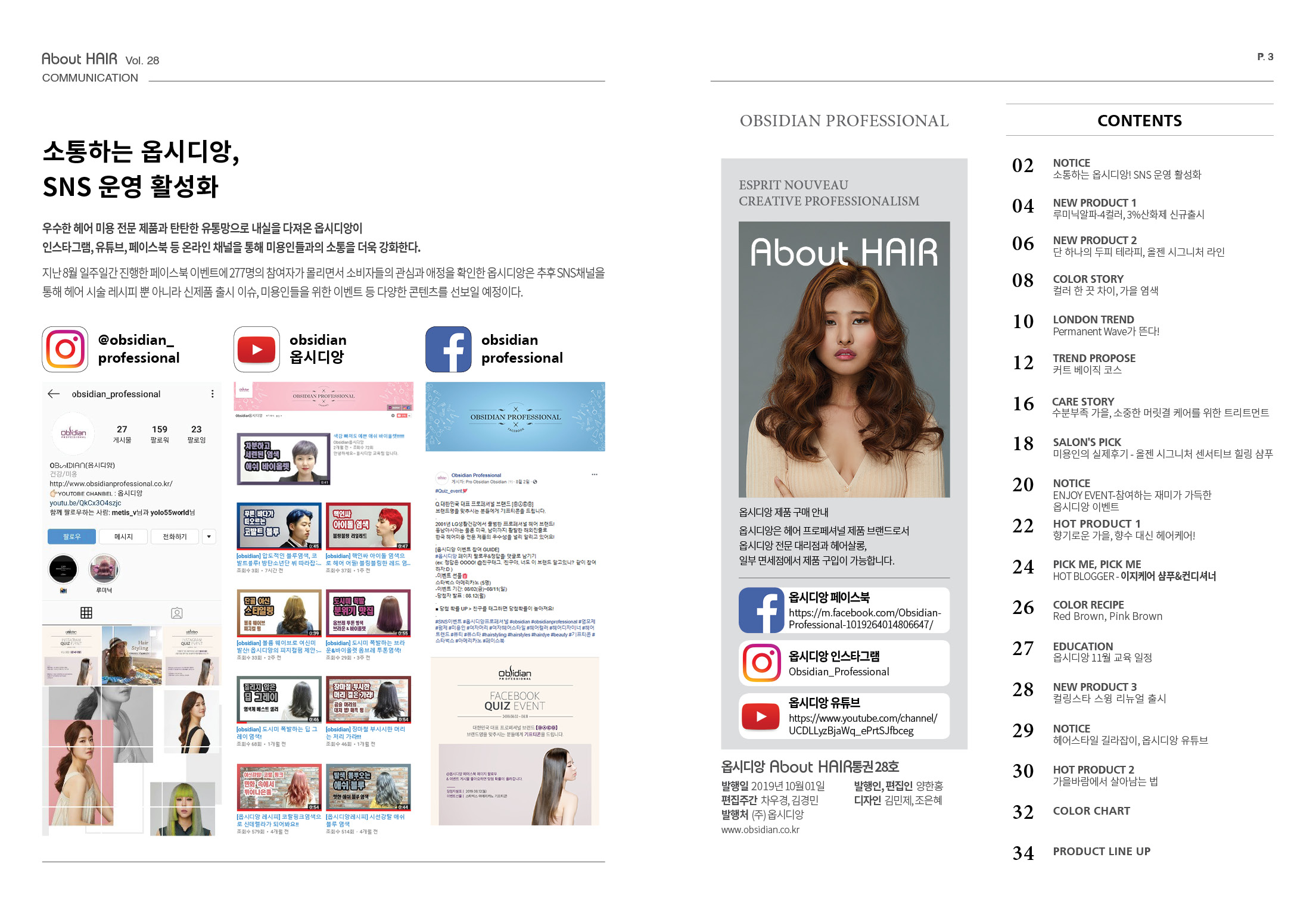Image resolution: width=1316 pixels, height=904 pixels.
Task: Click the large YouTube logo icon
Action: point(257,349)
